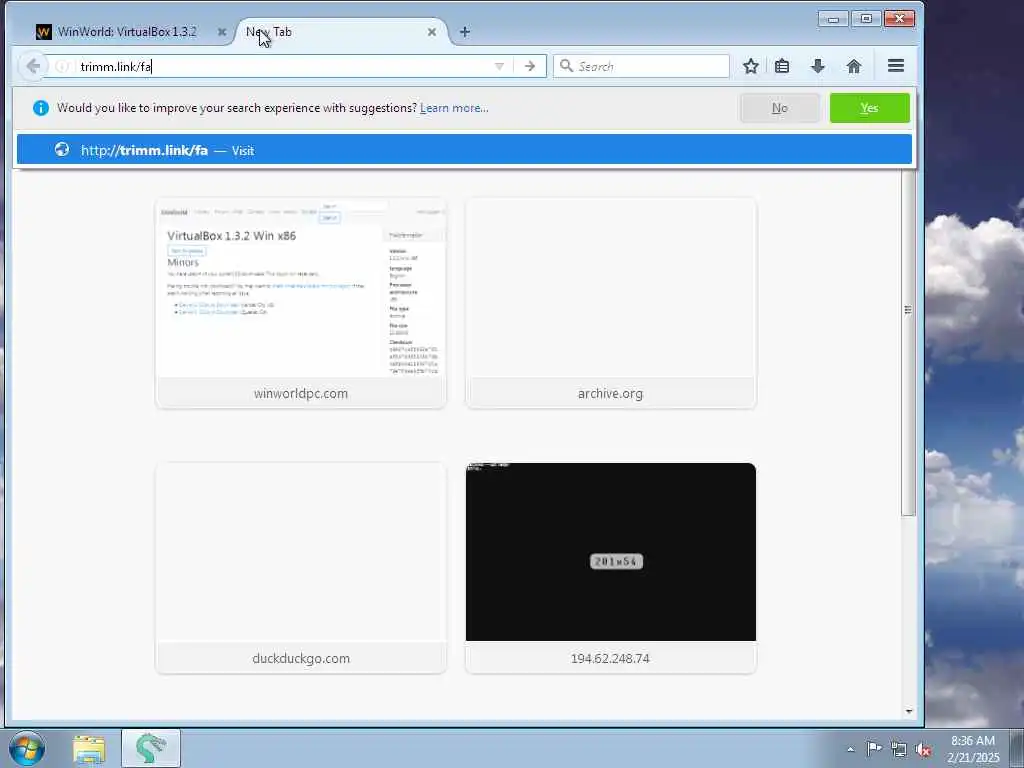1024x768 pixels.
Task: Open a new tab with the plus button
Action: (x=464, y=31)
